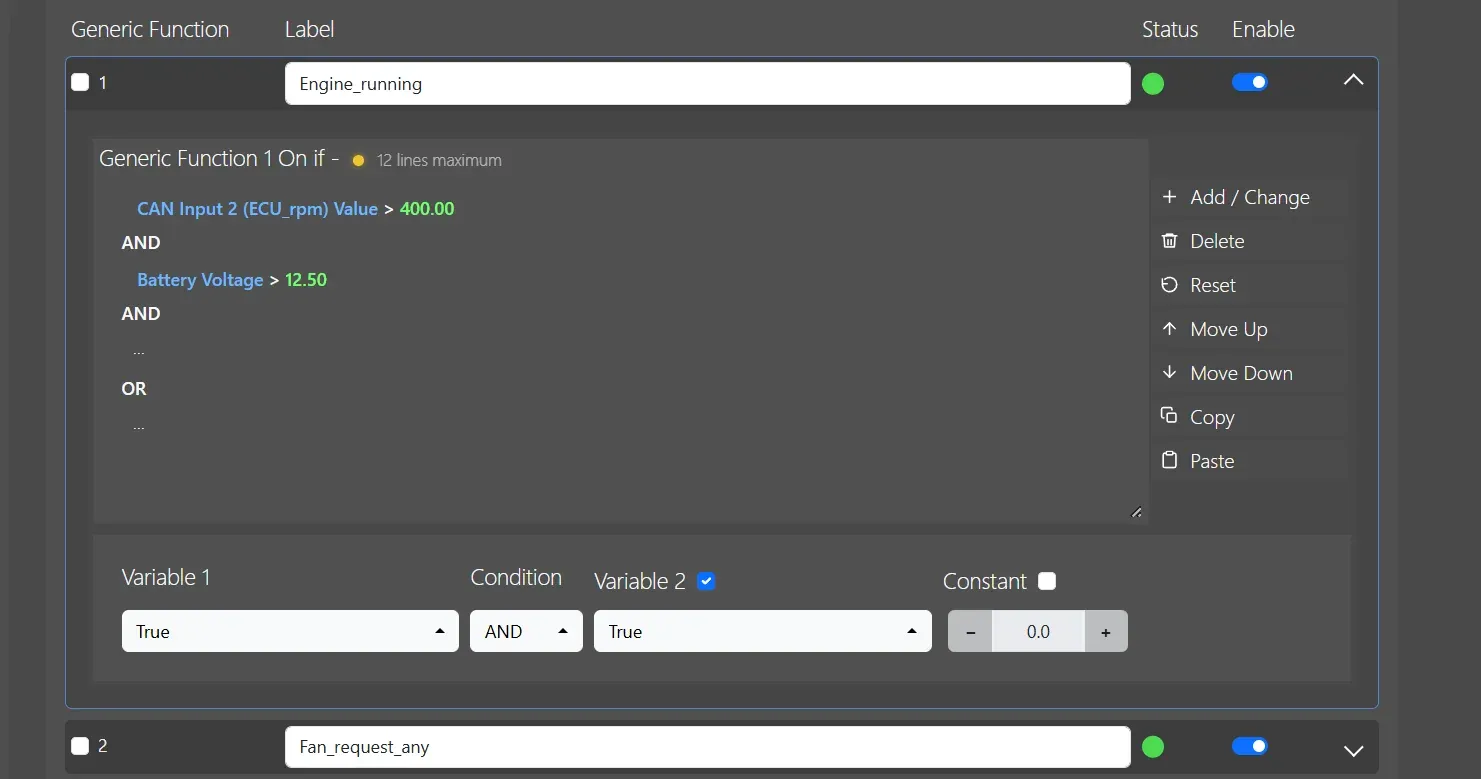The image size is (1481, 779).
Task: Expand Generic Function 2 with the down chevron
Action: coord(1353,751)
